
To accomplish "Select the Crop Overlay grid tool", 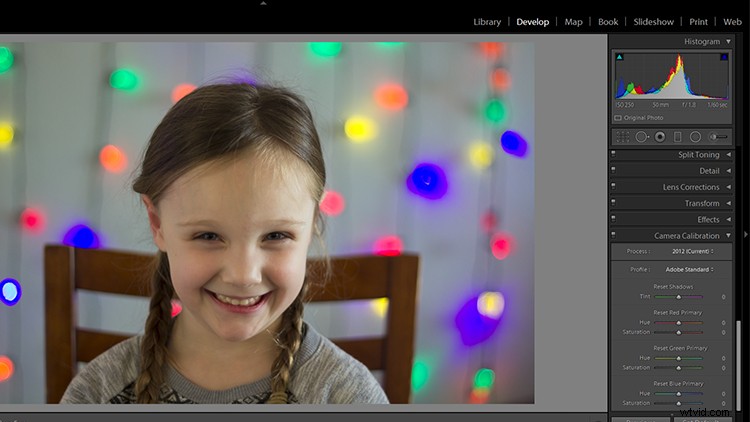I will (x=622, y=137).
